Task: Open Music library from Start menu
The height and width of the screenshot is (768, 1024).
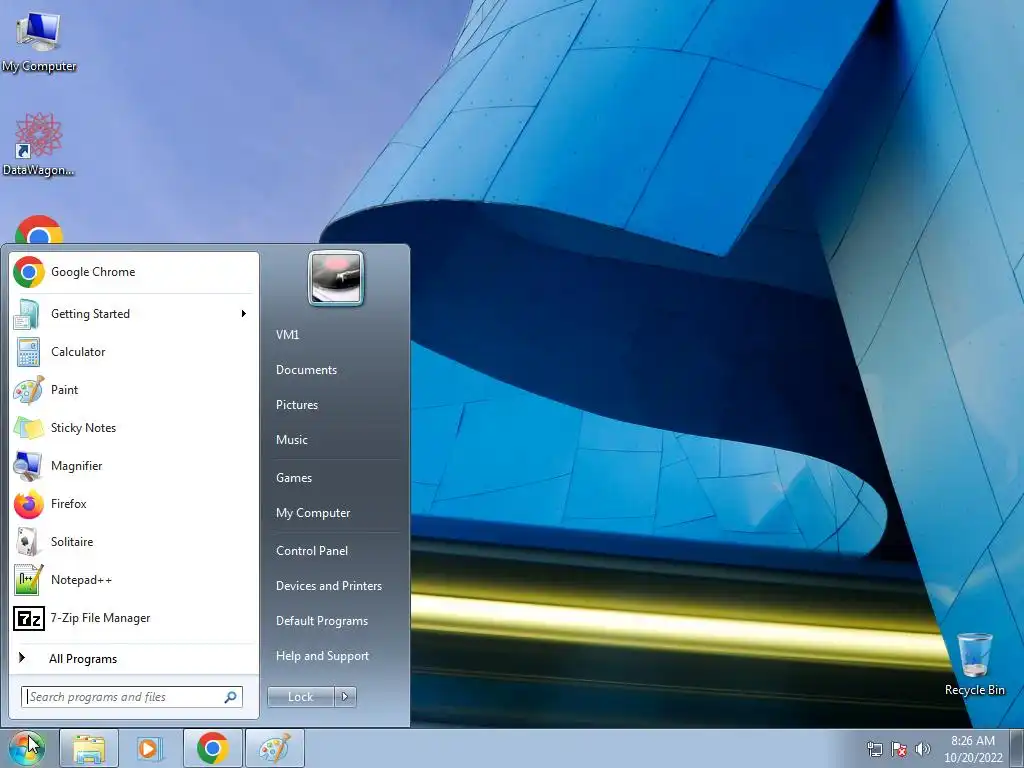Action: coord(292,440)
